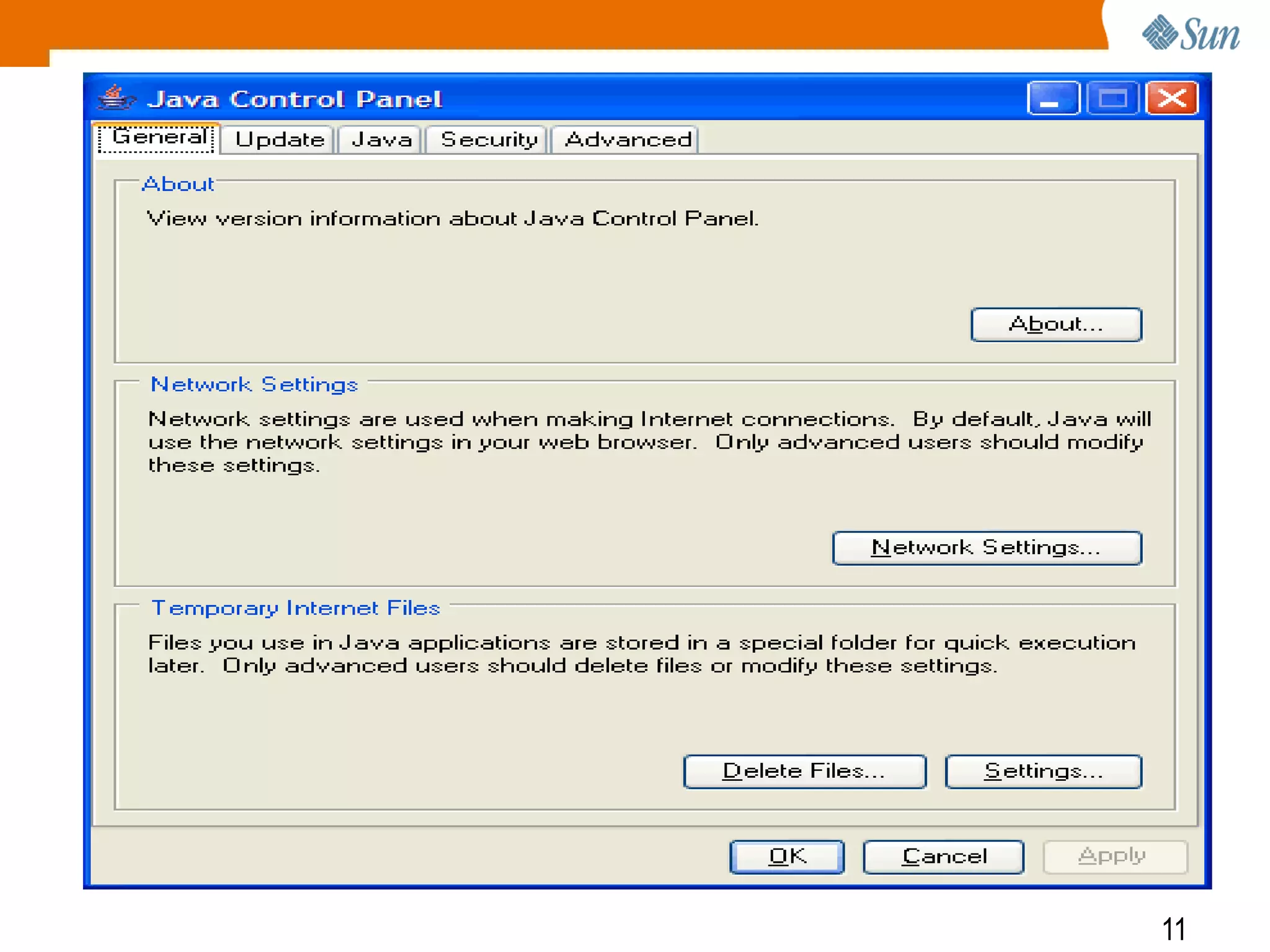
Task: Click the slide page number 11
Action: [1173, 928]
